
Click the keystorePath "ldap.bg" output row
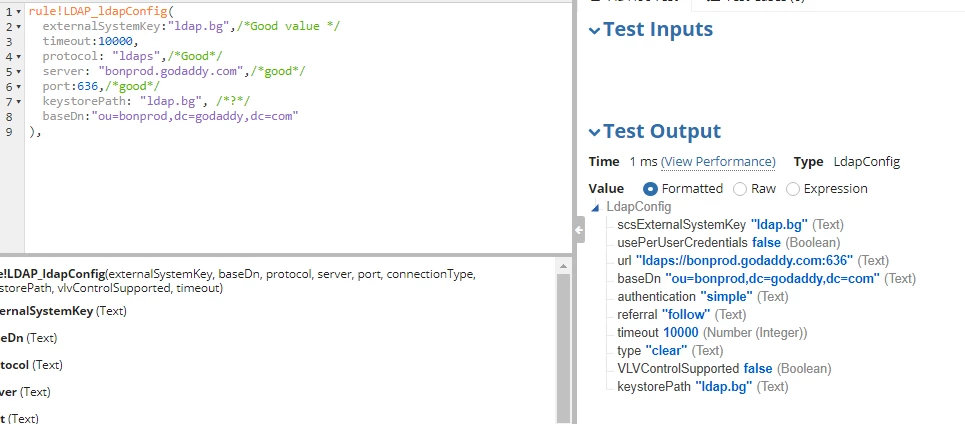pos(703,386)
